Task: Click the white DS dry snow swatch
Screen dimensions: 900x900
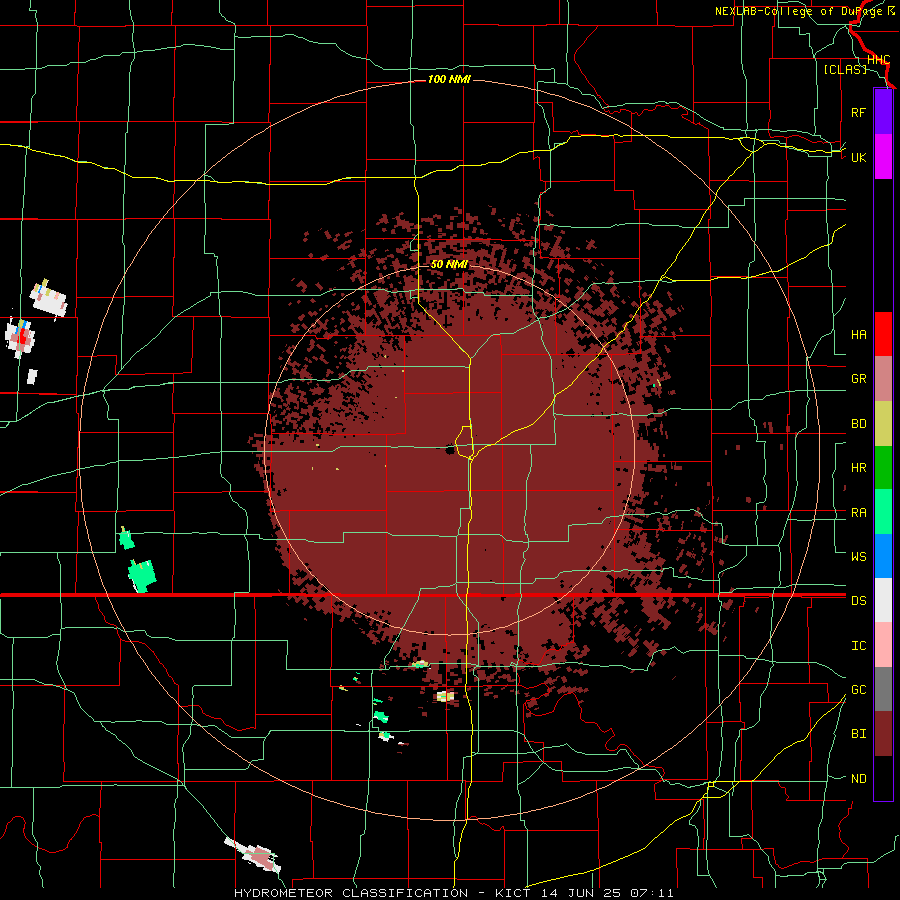Action: (x=883, y=600)
